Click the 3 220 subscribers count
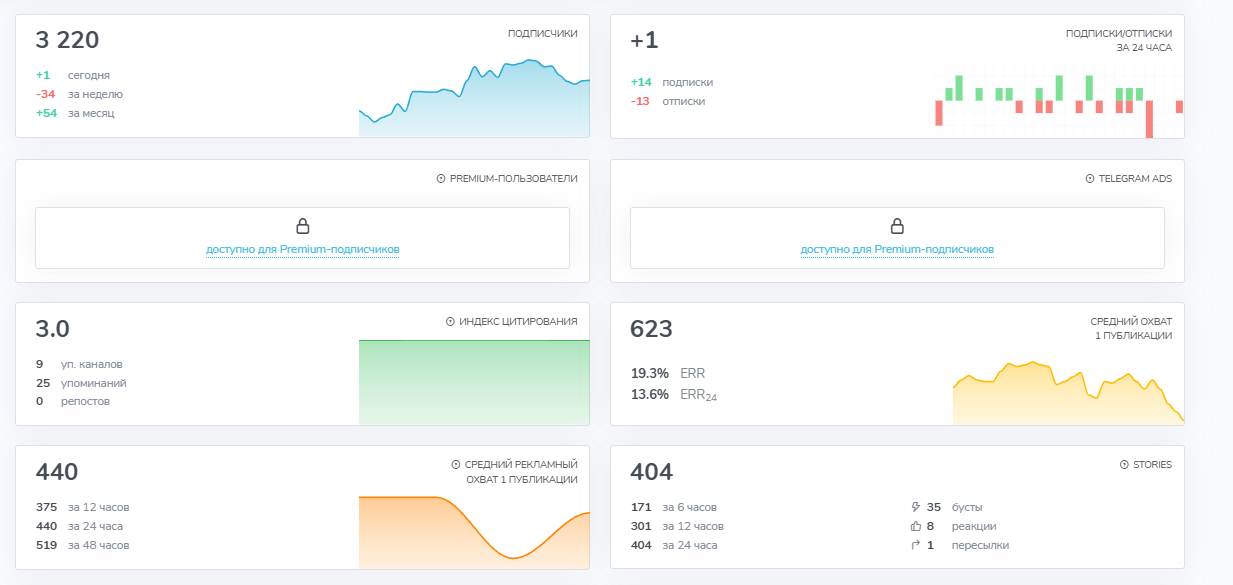 point(67,40)
